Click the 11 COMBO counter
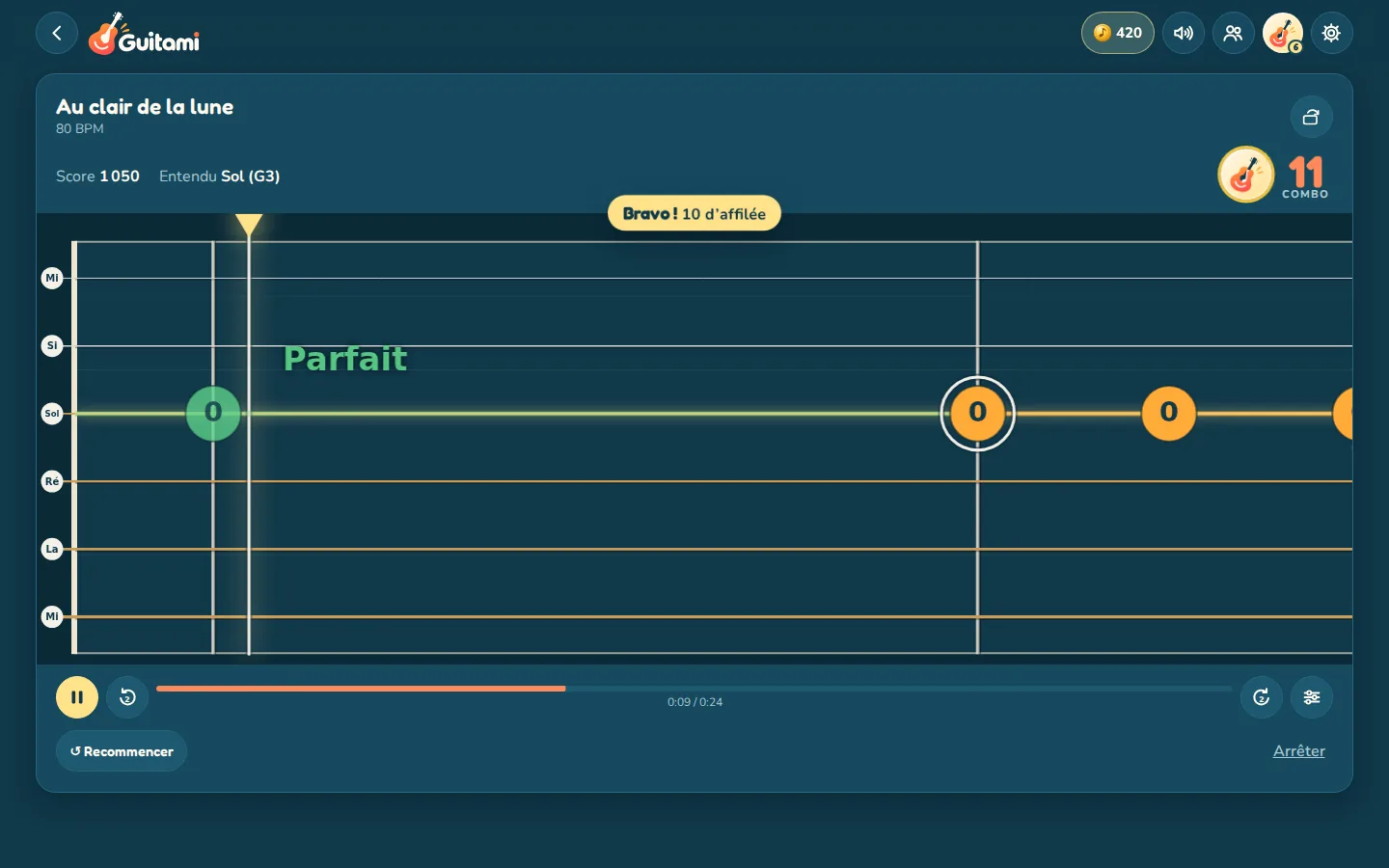 coord(1305,177)
